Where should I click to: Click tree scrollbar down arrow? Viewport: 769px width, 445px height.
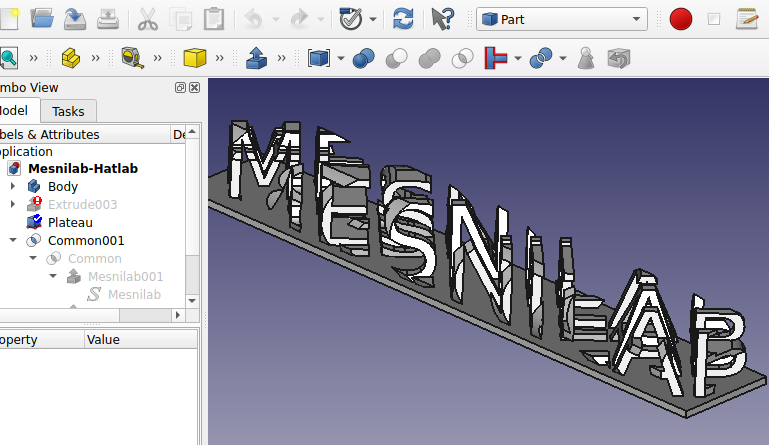(x=192, y=301)
